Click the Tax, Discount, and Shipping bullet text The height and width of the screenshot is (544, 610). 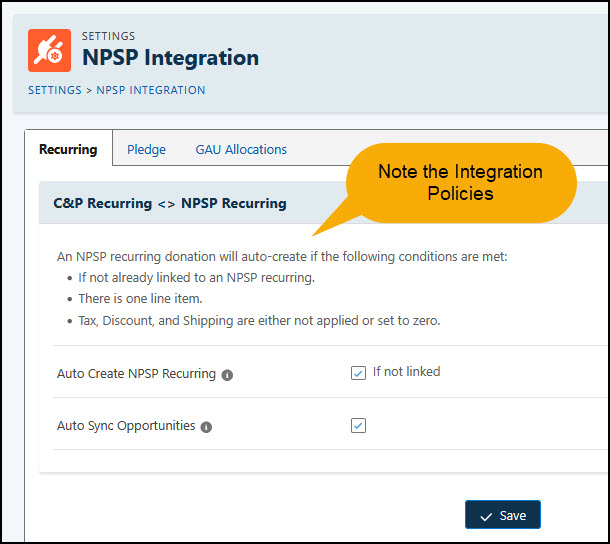(x=259, y=321)
